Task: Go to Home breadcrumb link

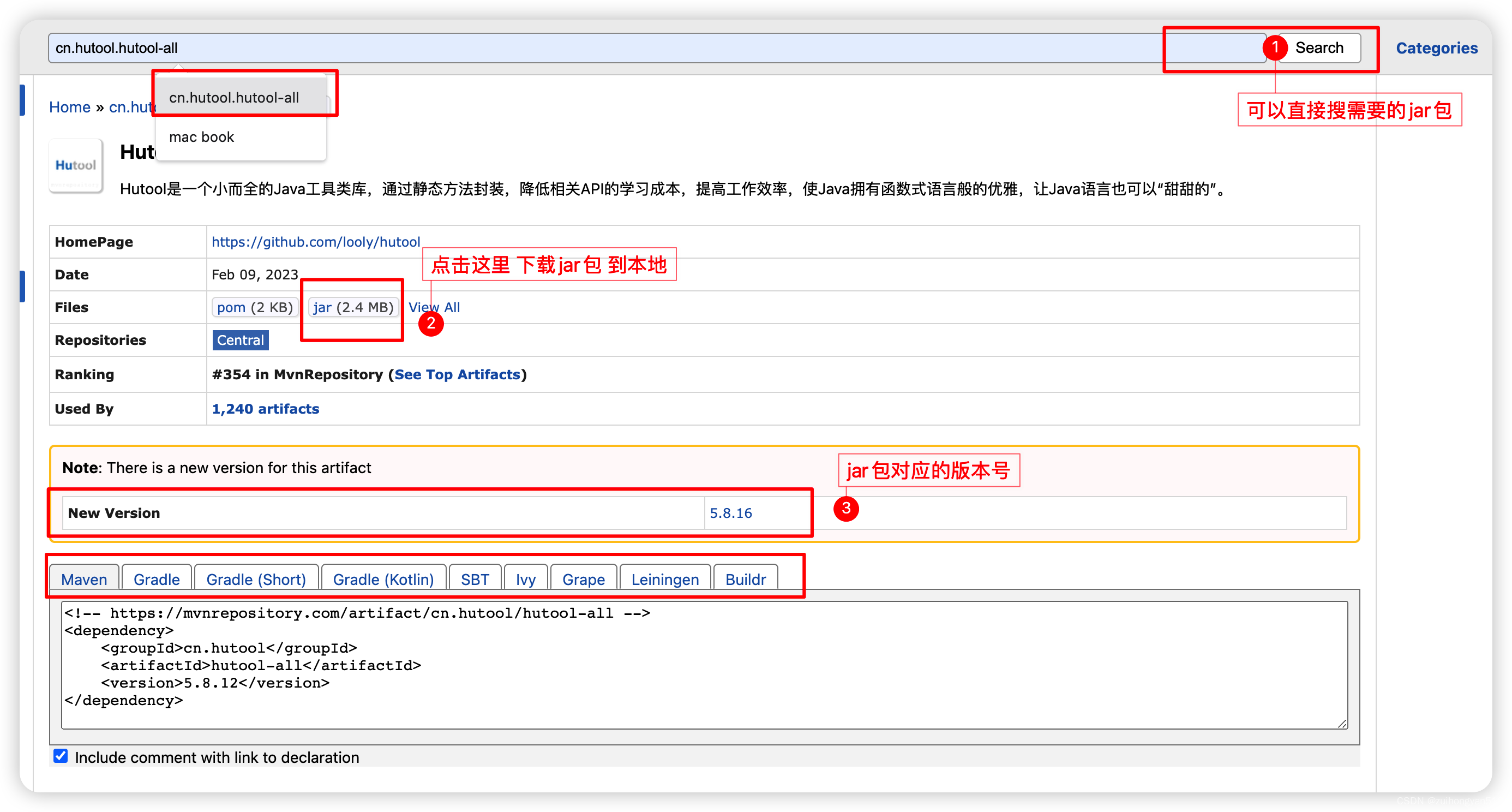Action: click(69, 107)
